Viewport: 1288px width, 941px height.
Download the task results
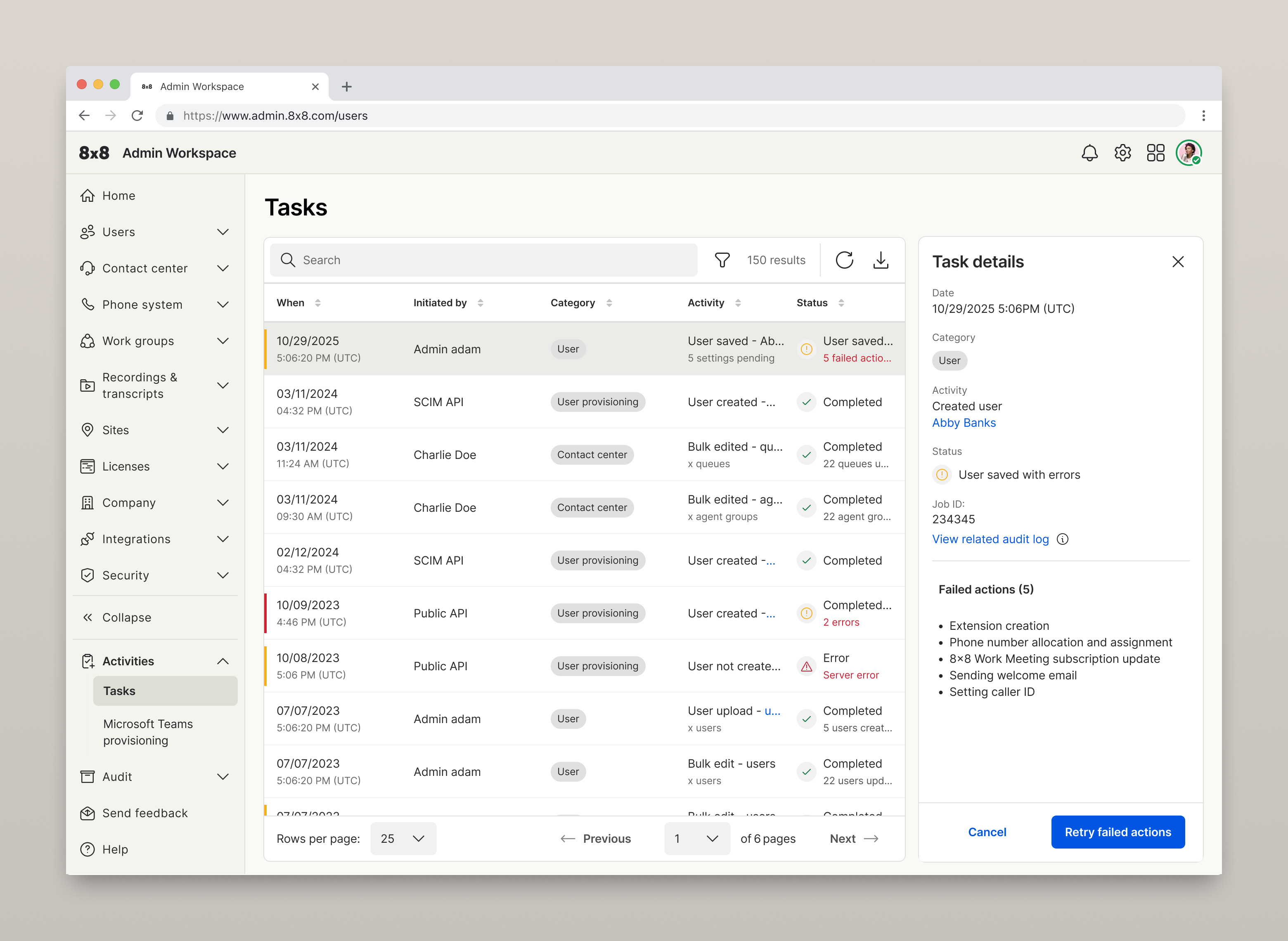pyautogui.click(x=881, y=260)
